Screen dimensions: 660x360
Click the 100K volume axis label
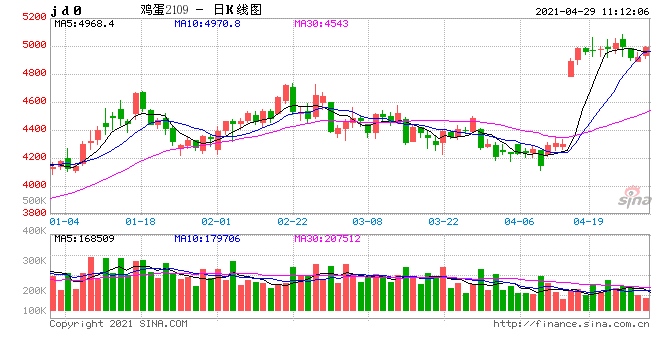34,310
